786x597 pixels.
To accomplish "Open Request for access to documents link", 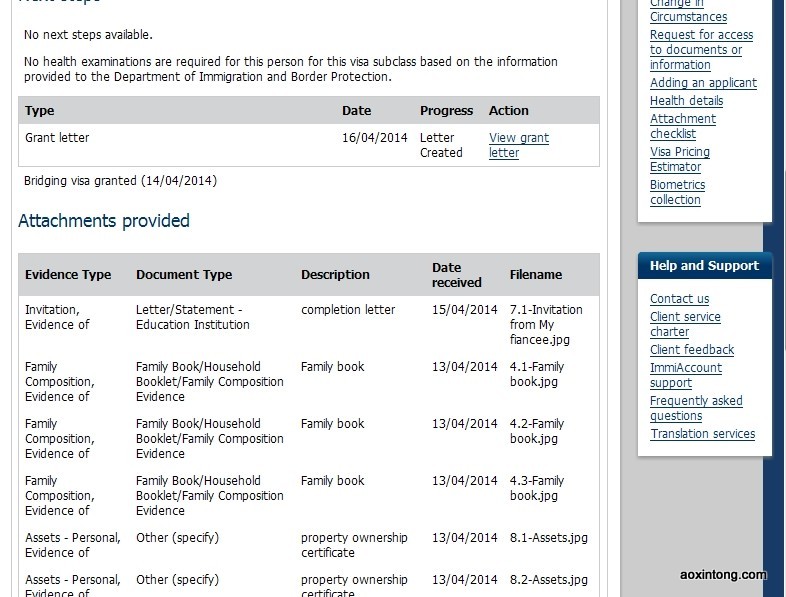I will 701,49.
